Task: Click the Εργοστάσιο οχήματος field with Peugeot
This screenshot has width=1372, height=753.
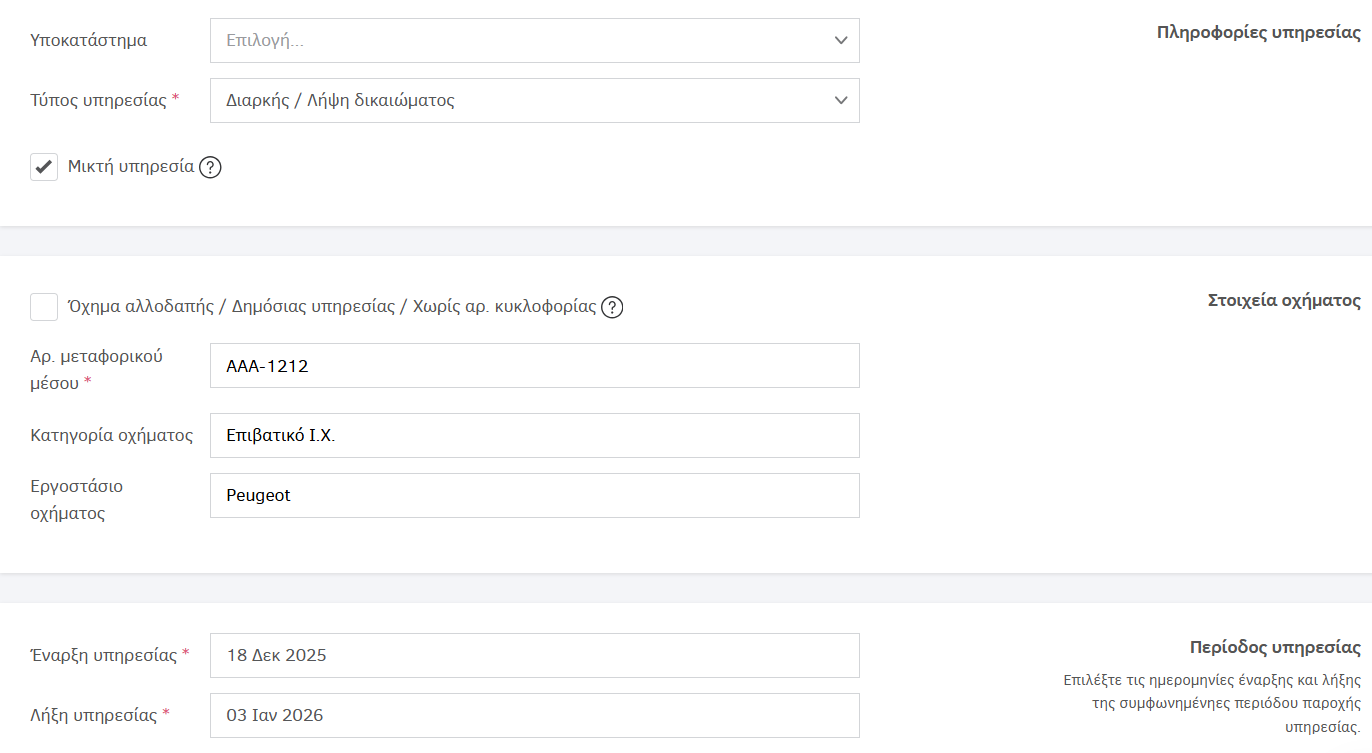Action: (534, 496)
